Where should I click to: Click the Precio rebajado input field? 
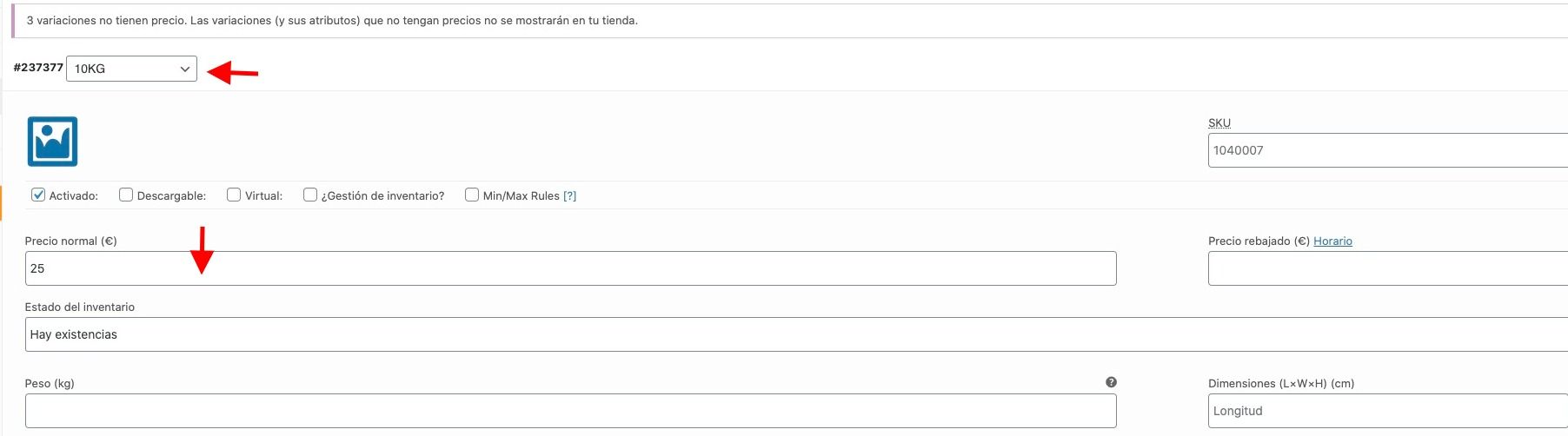click(1388, 268)
